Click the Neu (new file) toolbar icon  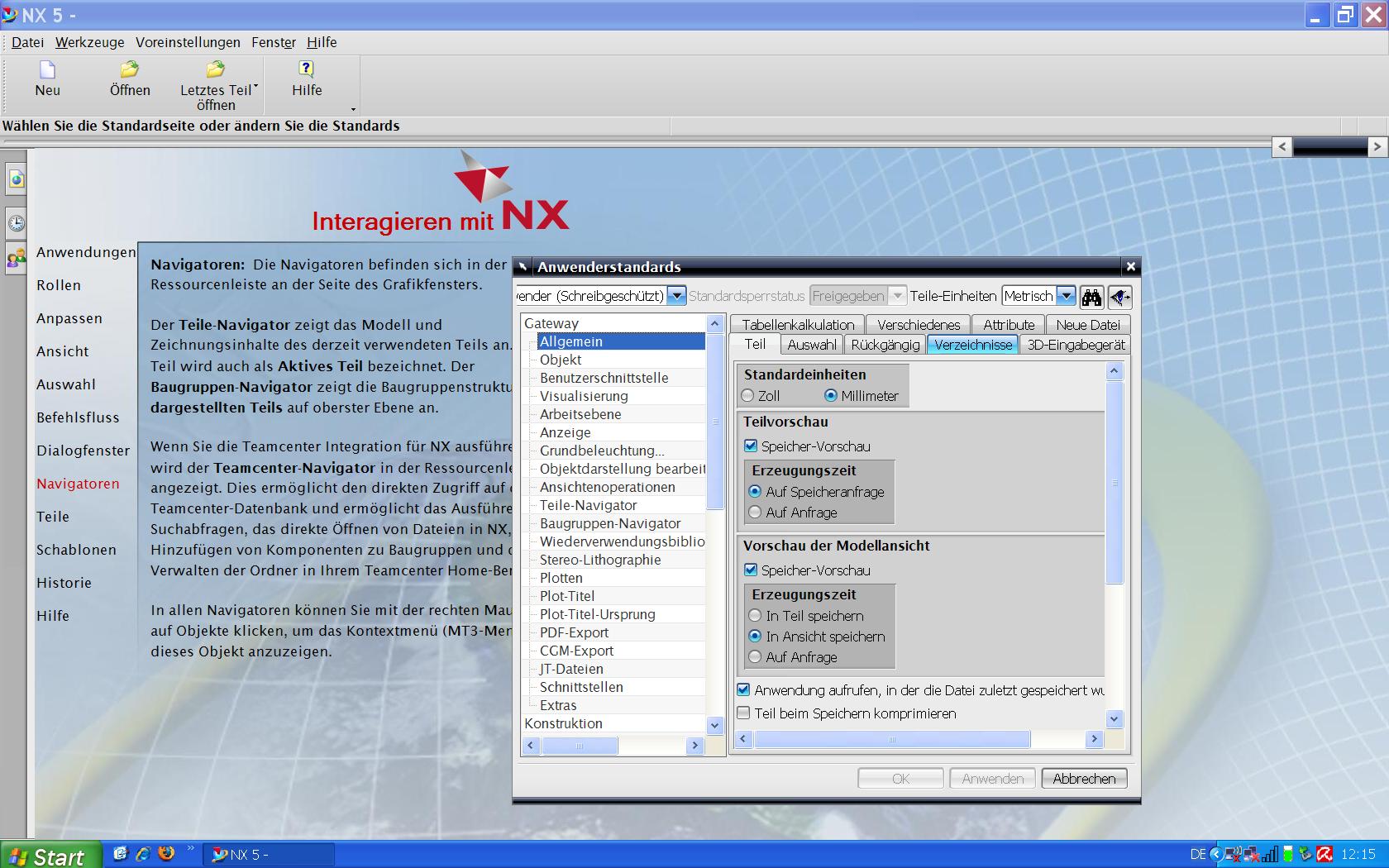[x=47, y=69]
